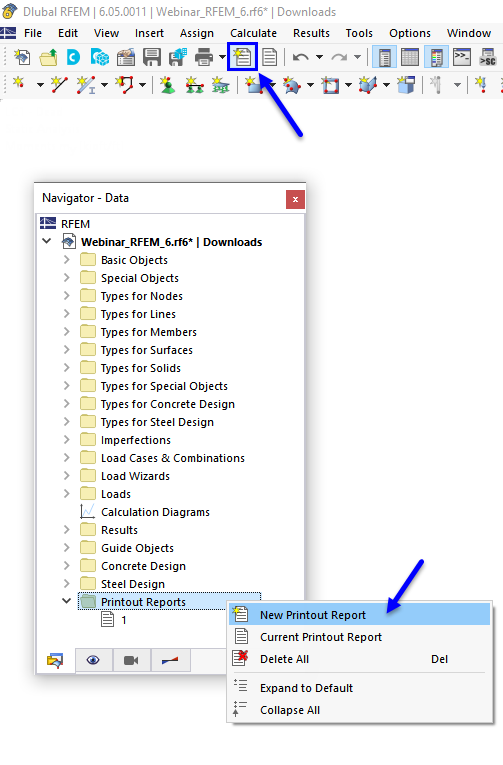Expand the Loads folder
Viewport: 503px width, 765px height.
[x=67, y=494]
